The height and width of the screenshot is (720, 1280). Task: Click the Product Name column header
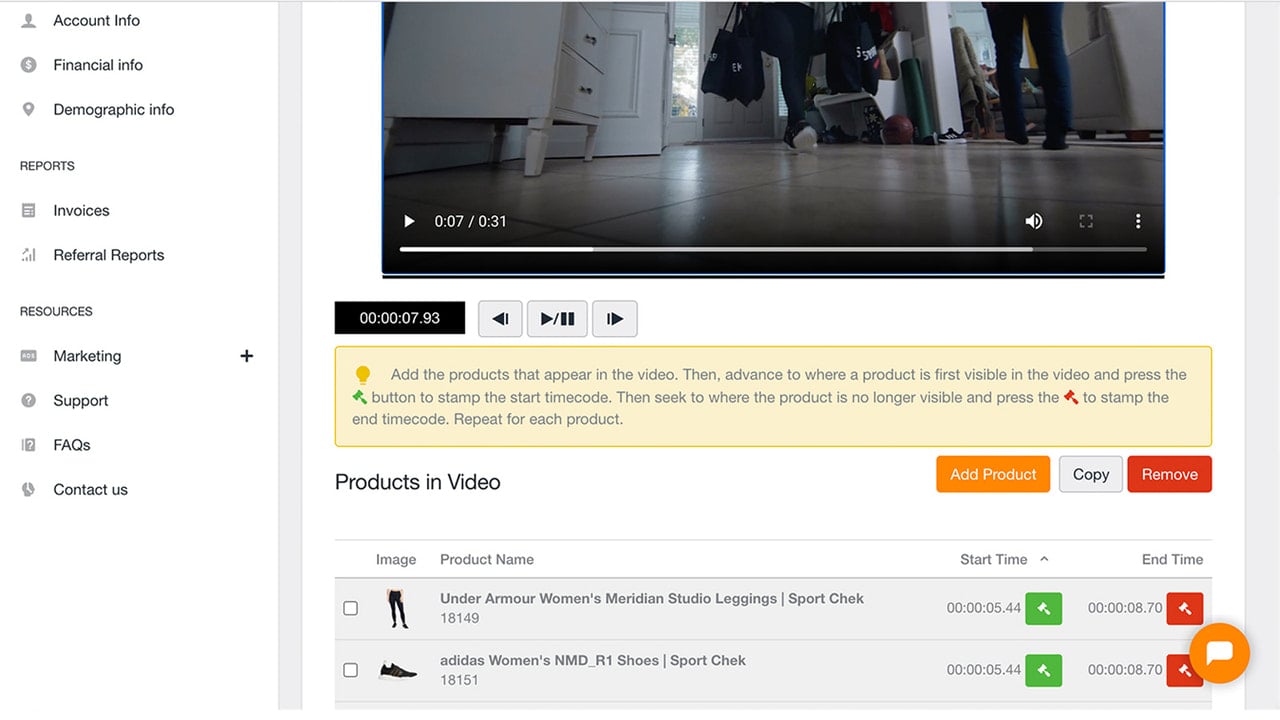pos(487,559)
